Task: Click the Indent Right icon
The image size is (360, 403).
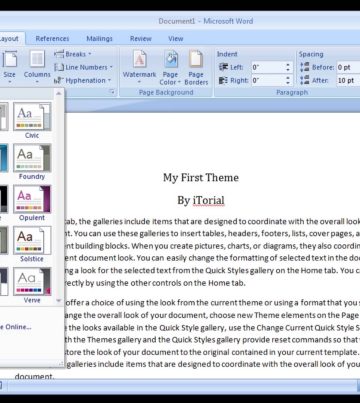Action: pyautogui.click(x=223, y=80)
